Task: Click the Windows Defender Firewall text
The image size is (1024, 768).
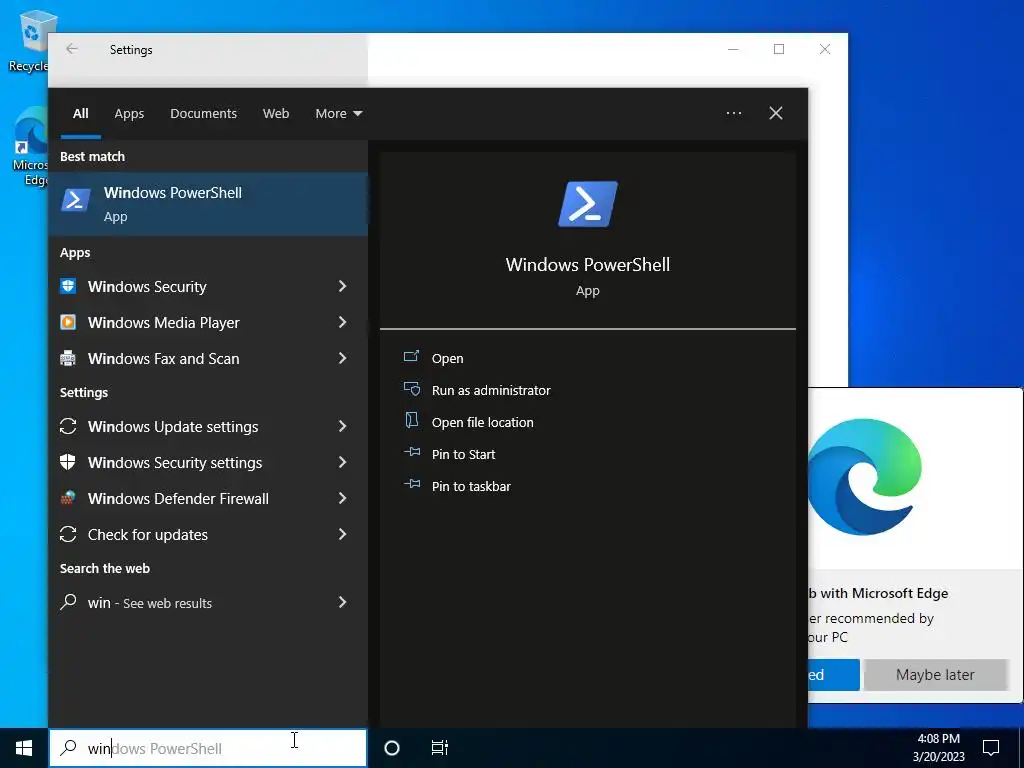Action: pyautogui.click(x=178, y=499)
